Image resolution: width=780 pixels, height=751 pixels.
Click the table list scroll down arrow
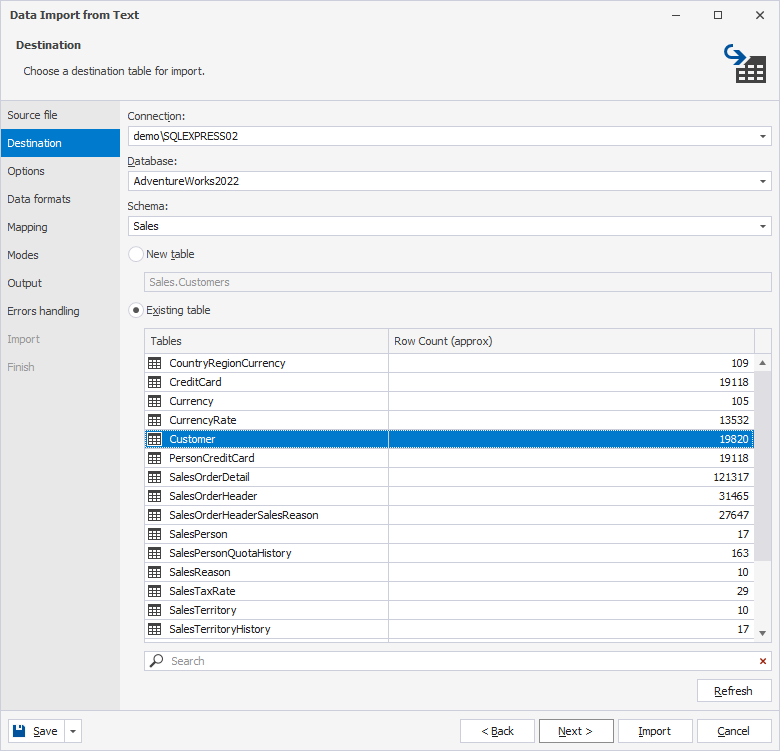(763, 633)
